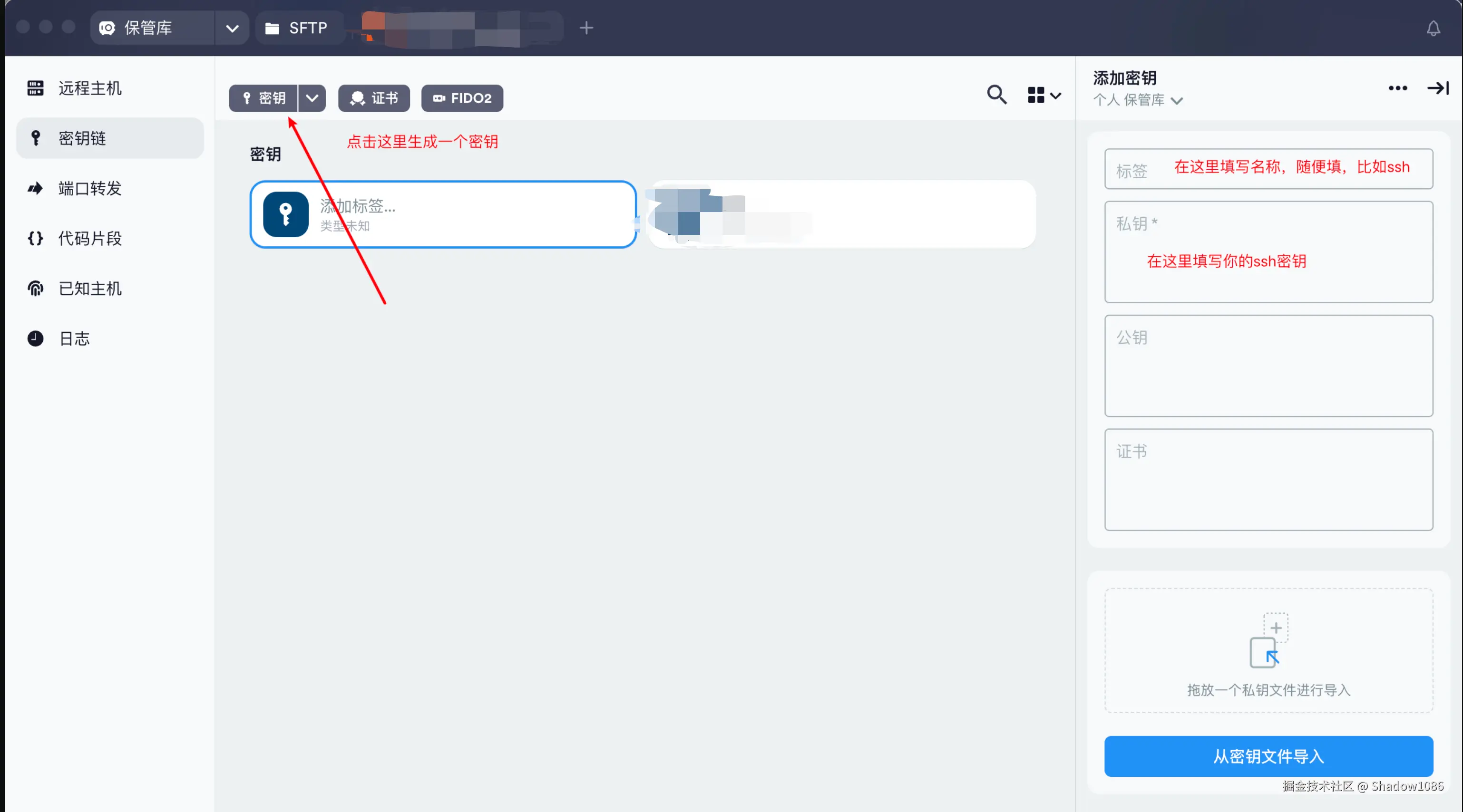Show the Known Hosts list
This screenshot has height=812, width=1463.
click(x=90, y=289)
